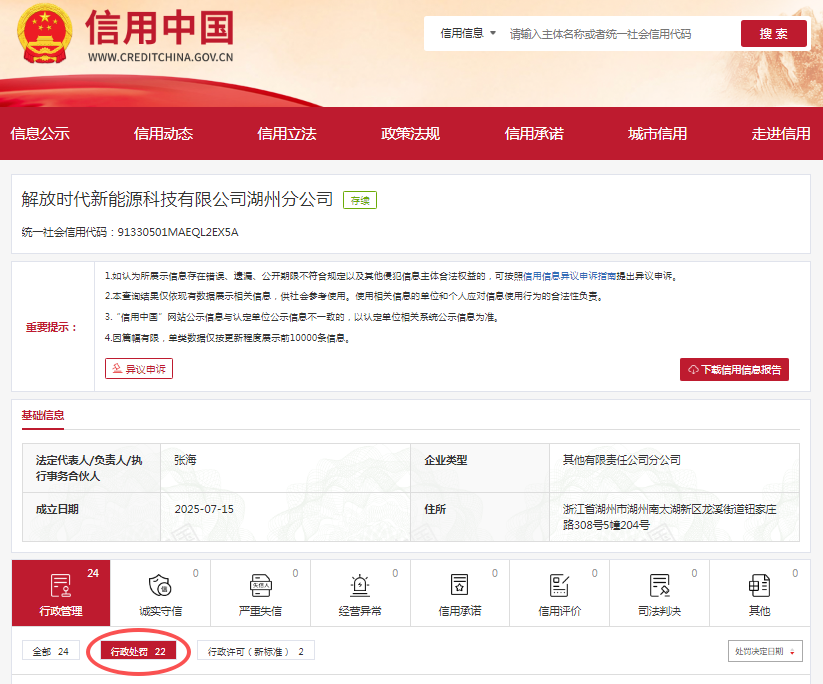This screenshot has height=684, width=823.
Task: Open the 处罚决定日期 sort dropdown
Action: 765,651
